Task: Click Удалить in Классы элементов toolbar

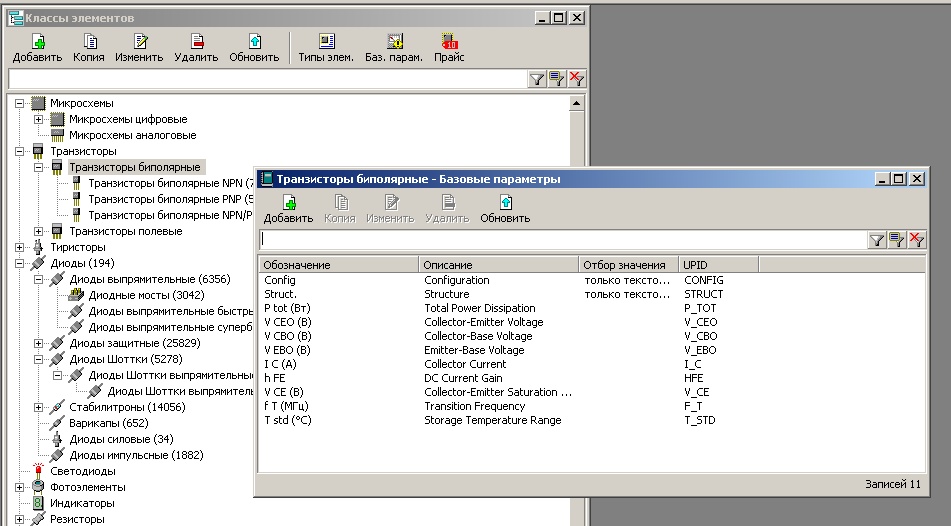Action: click(x=196, y=48)
